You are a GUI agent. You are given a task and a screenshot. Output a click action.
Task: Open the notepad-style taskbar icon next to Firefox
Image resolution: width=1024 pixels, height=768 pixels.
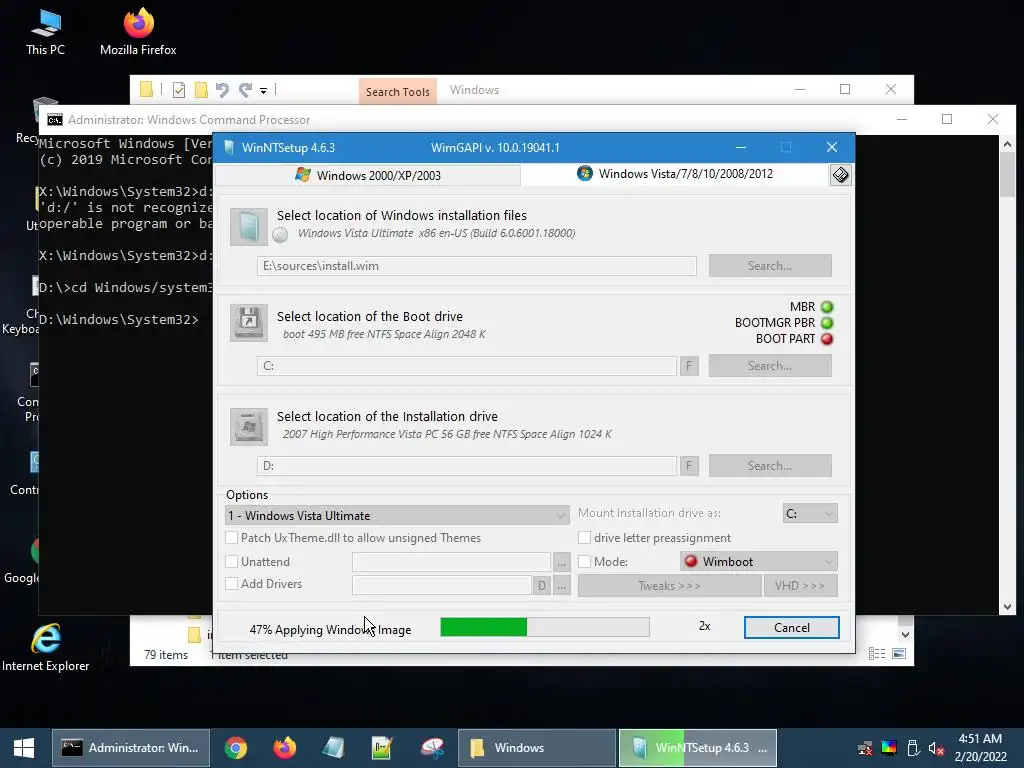(x=333, y=748)
